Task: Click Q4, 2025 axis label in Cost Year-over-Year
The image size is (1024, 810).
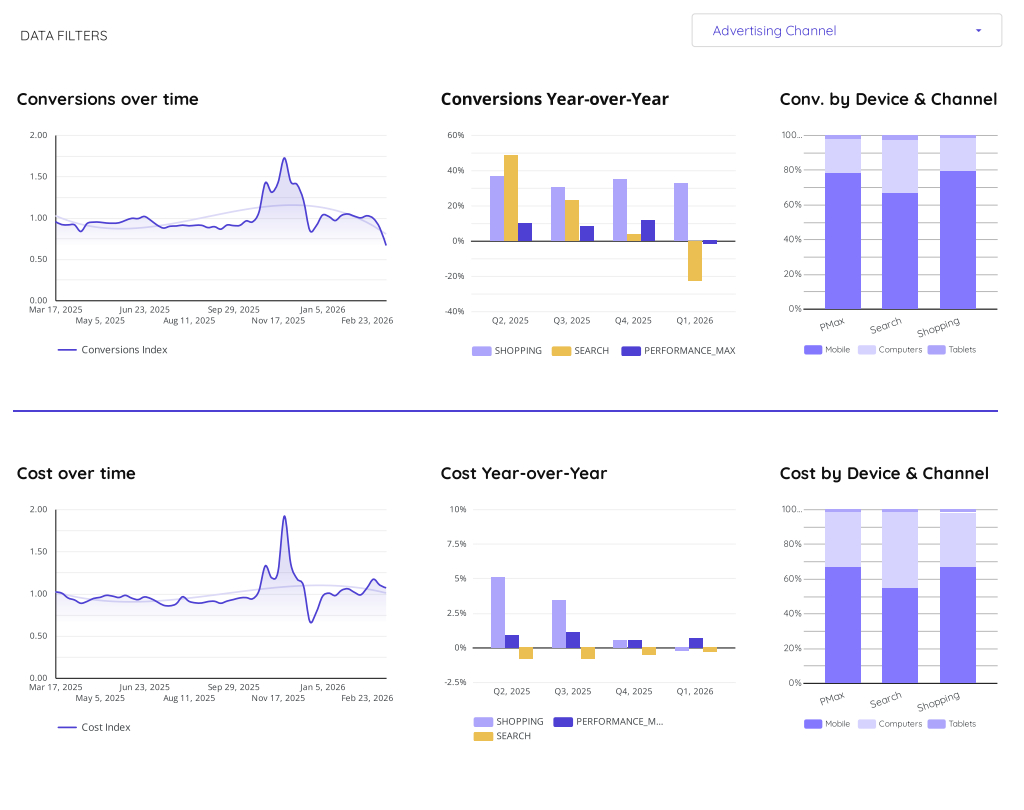Action: pos(633,692)
